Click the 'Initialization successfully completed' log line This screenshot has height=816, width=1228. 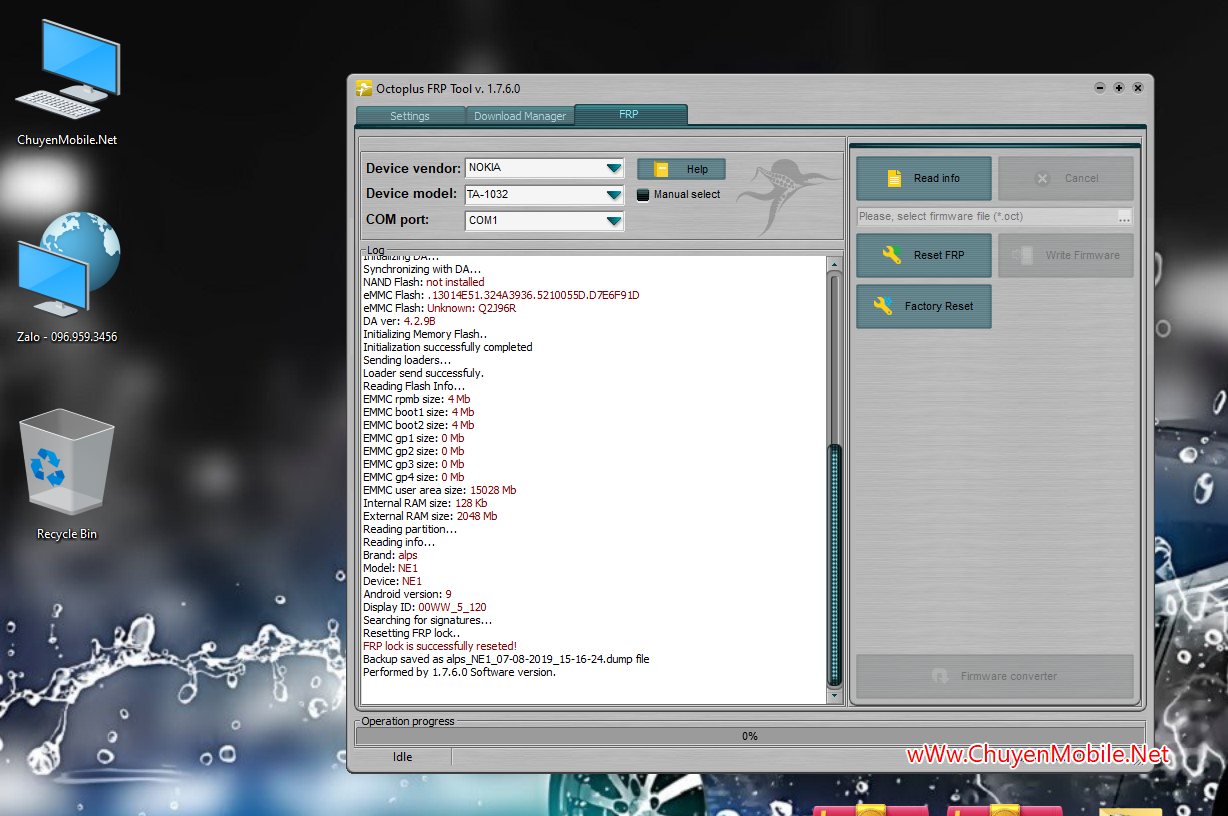coord(448,347)
